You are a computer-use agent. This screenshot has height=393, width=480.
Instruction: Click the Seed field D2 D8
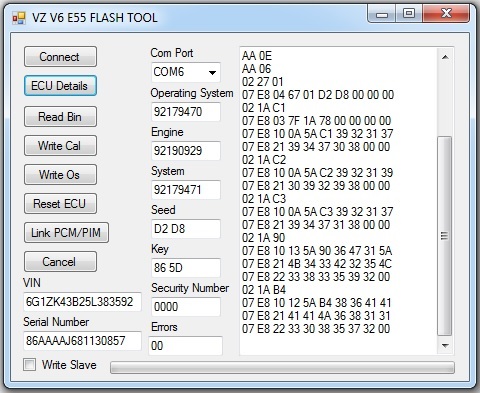tap(186, 229)
